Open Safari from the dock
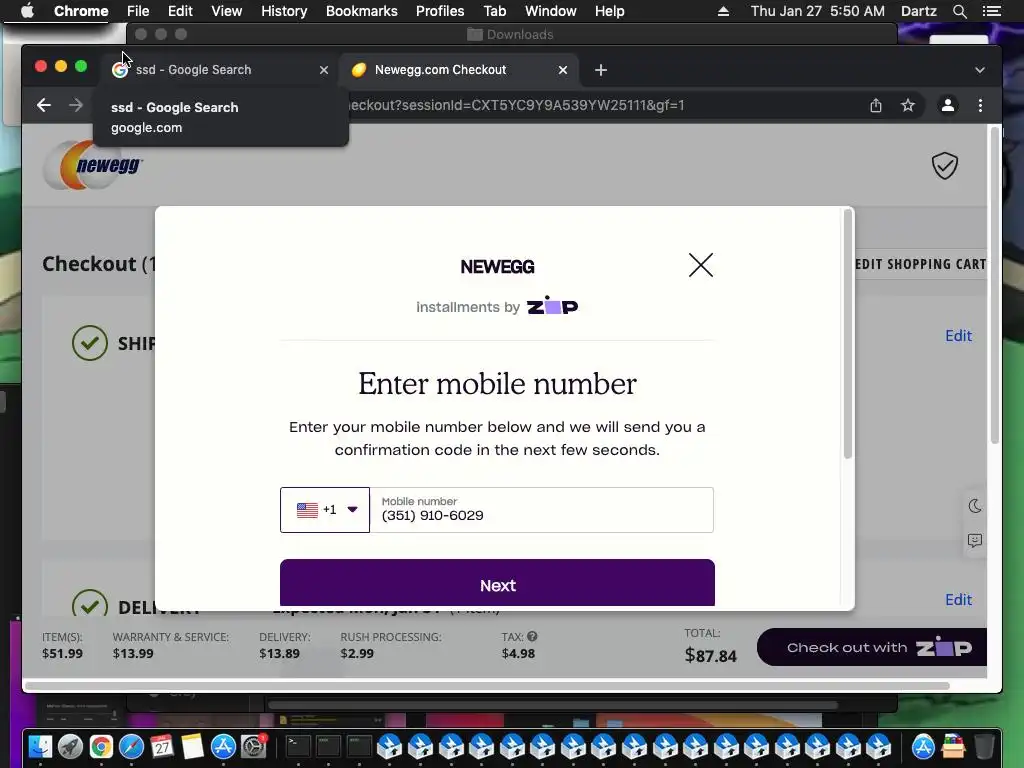Image resolution: width=1024 pixels, height=768 pixels. [x=131, y=746]
